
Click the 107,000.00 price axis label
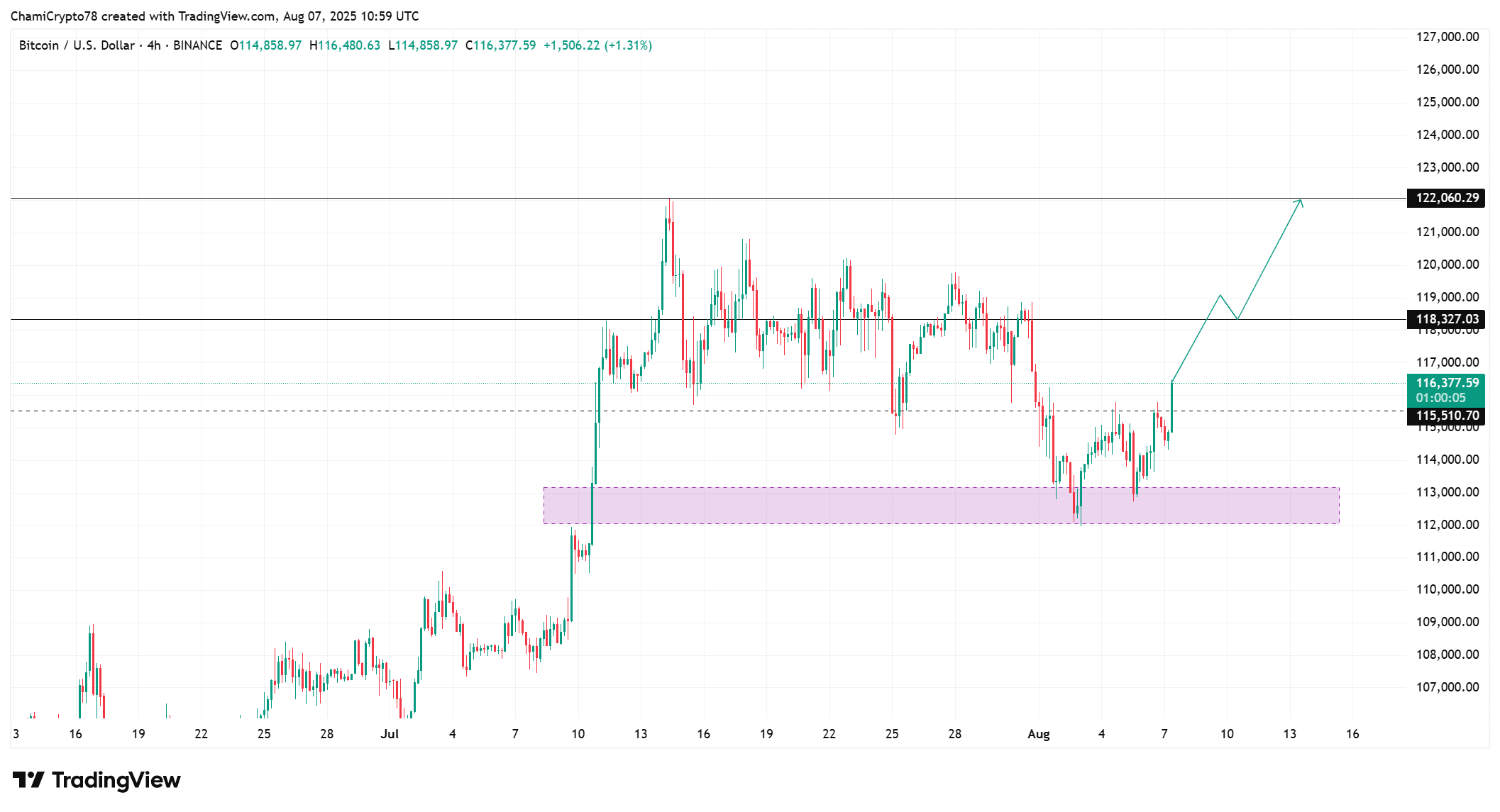coord(1447,686)
